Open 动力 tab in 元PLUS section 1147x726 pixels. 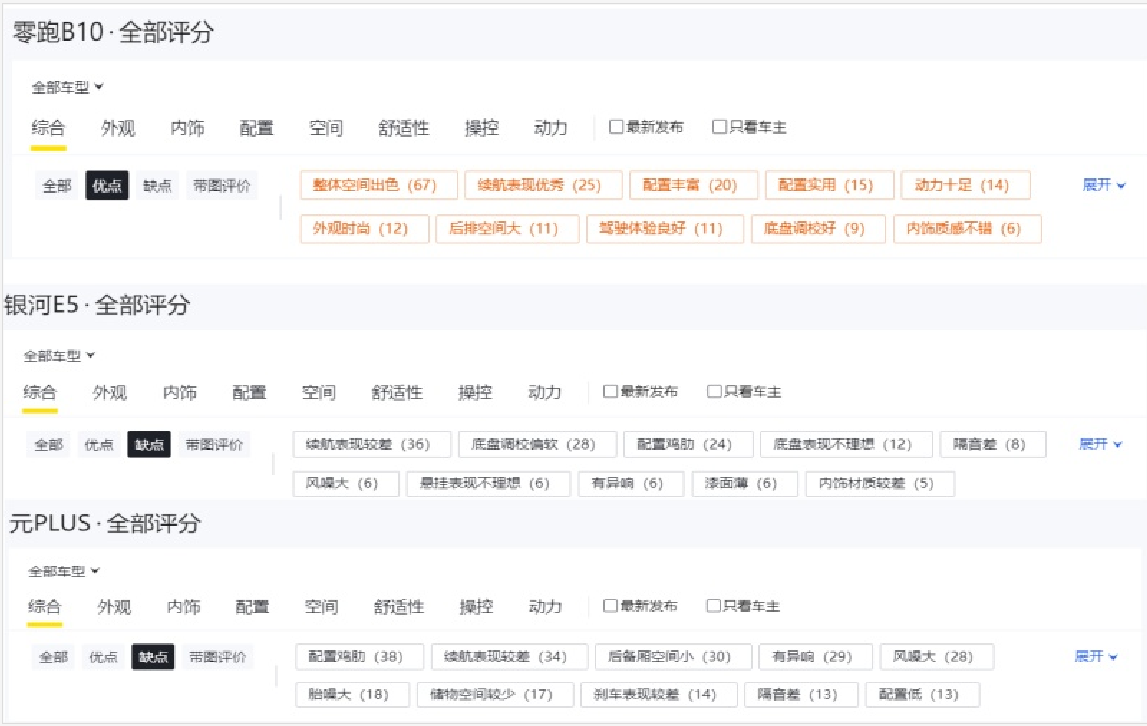coord(545,607)
